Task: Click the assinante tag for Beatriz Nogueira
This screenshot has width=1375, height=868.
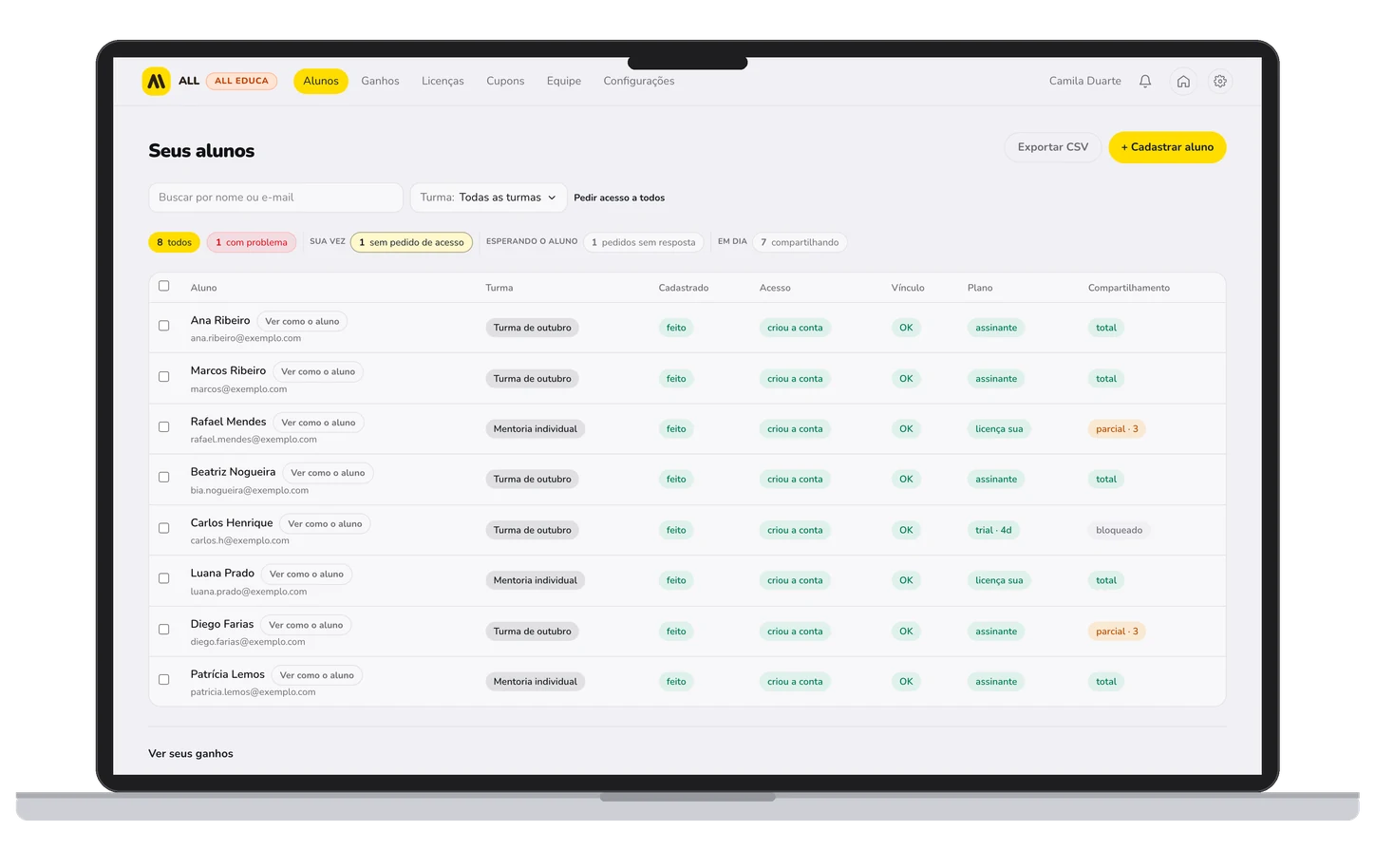Action: click(x=996, y=480)
